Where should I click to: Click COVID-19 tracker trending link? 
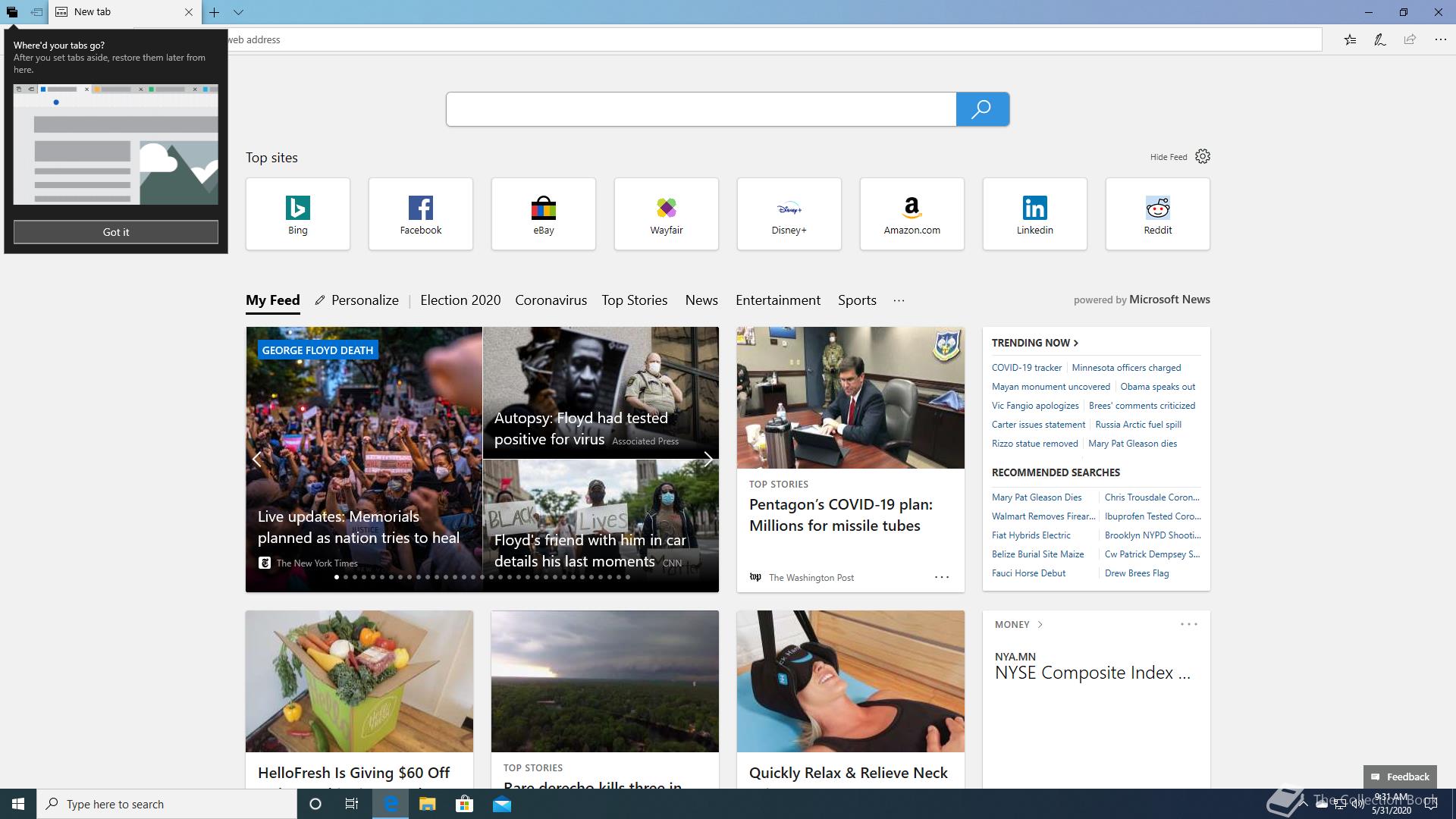point(1027,368)
